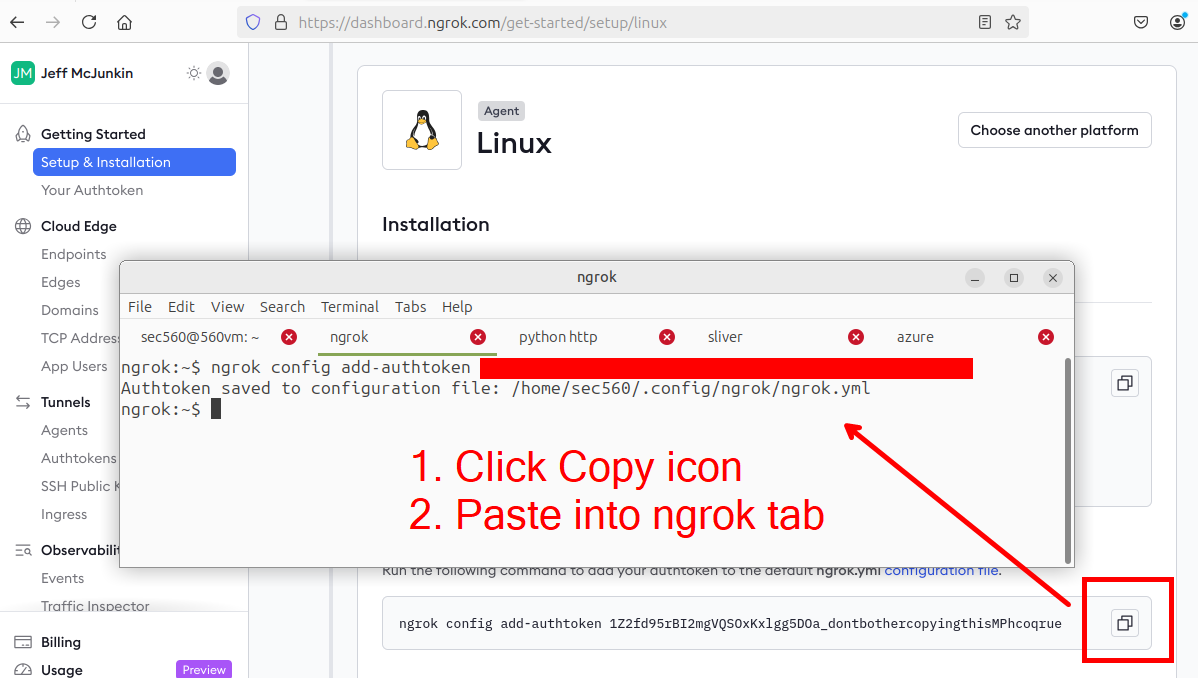Click the browser reload icon
The image size is (1198, 678).
point(89,22)
